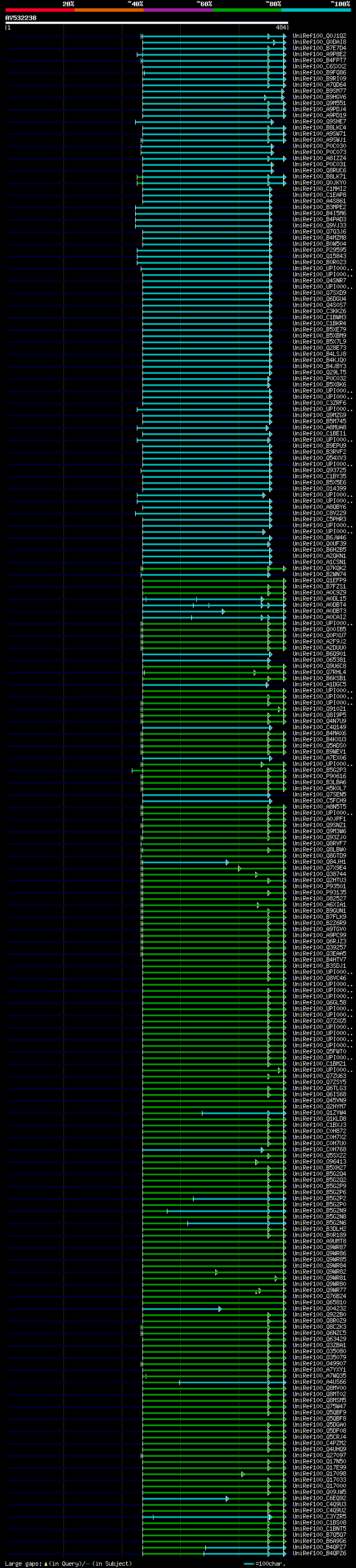This screenshot has width=356, height=1568.
Task: Click hit label UniRef100_Q28E73
Action: (x=319, y=348)
